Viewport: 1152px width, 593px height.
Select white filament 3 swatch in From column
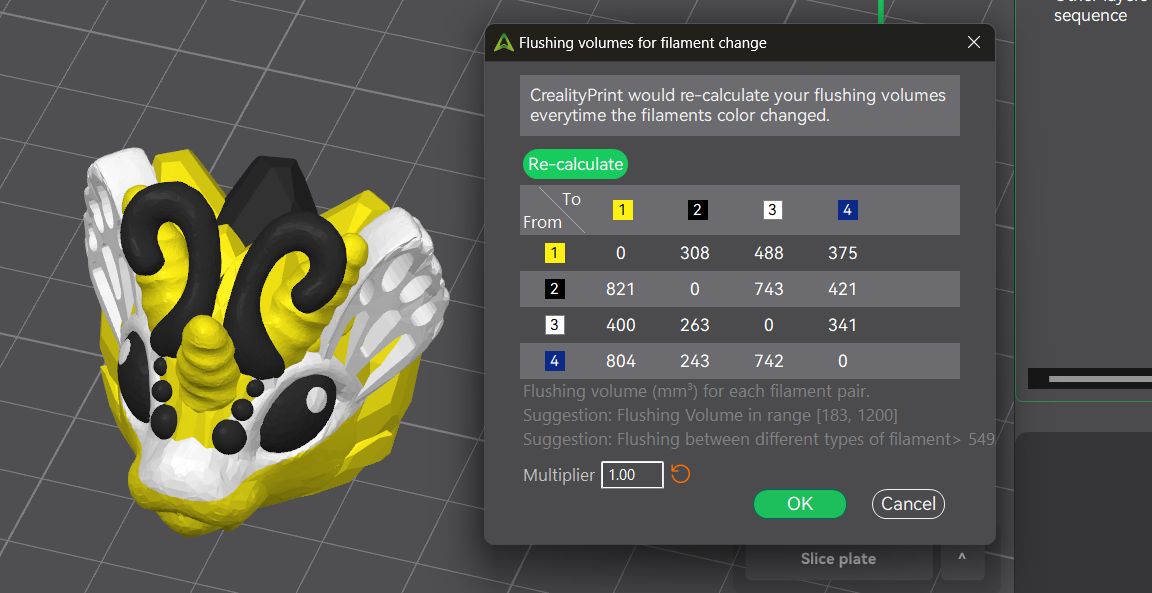[554, 325]
